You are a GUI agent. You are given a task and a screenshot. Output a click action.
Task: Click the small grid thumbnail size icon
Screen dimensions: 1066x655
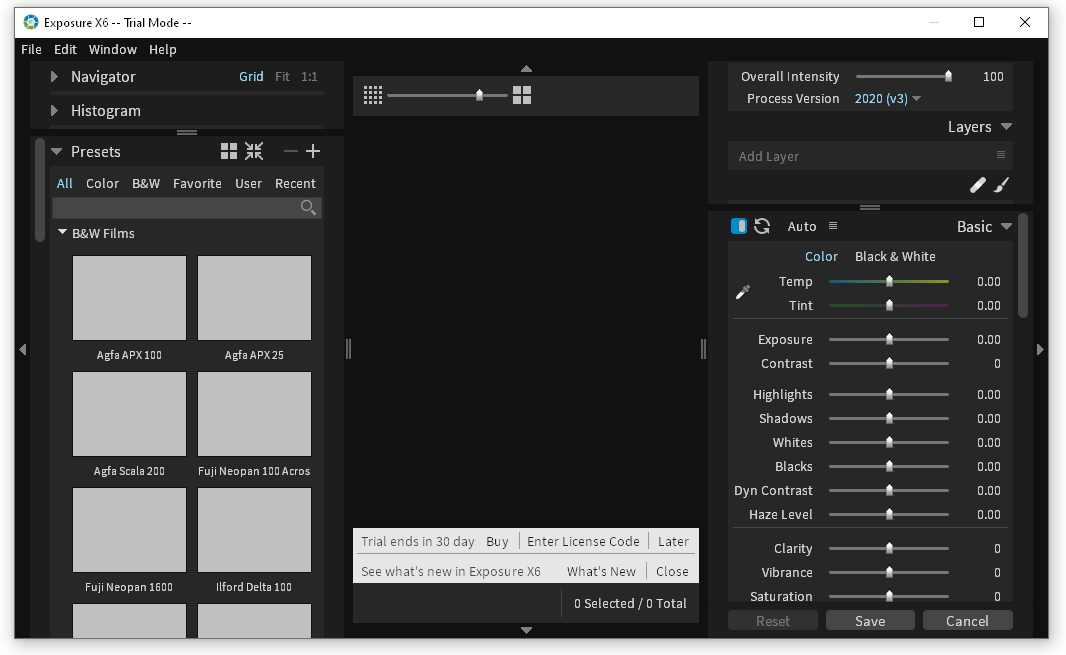tap(373, 95)
